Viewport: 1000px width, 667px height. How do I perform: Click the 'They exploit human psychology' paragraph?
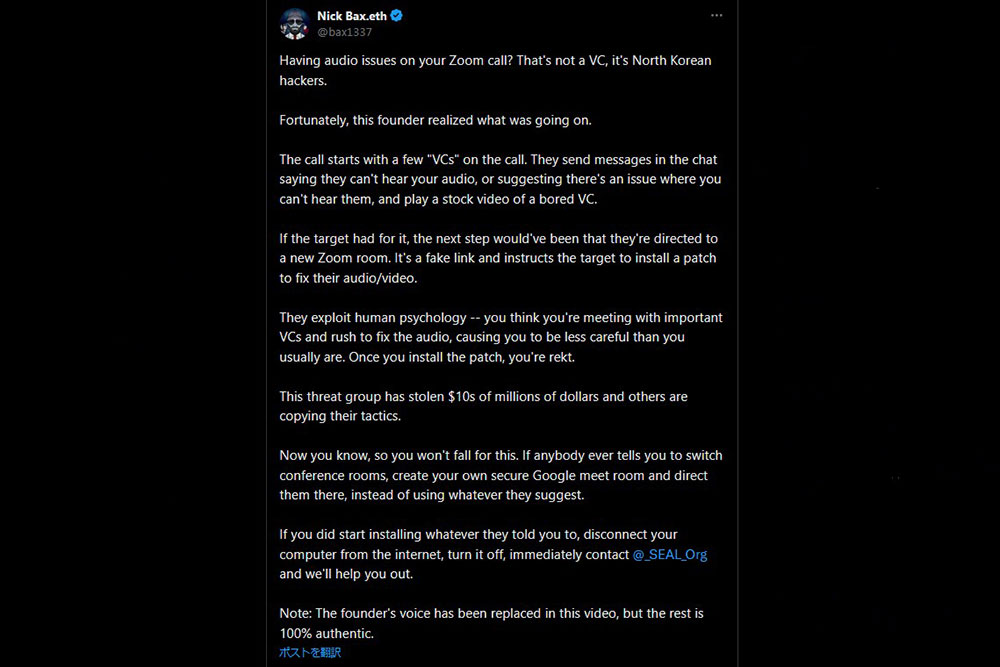click(501, 337)
